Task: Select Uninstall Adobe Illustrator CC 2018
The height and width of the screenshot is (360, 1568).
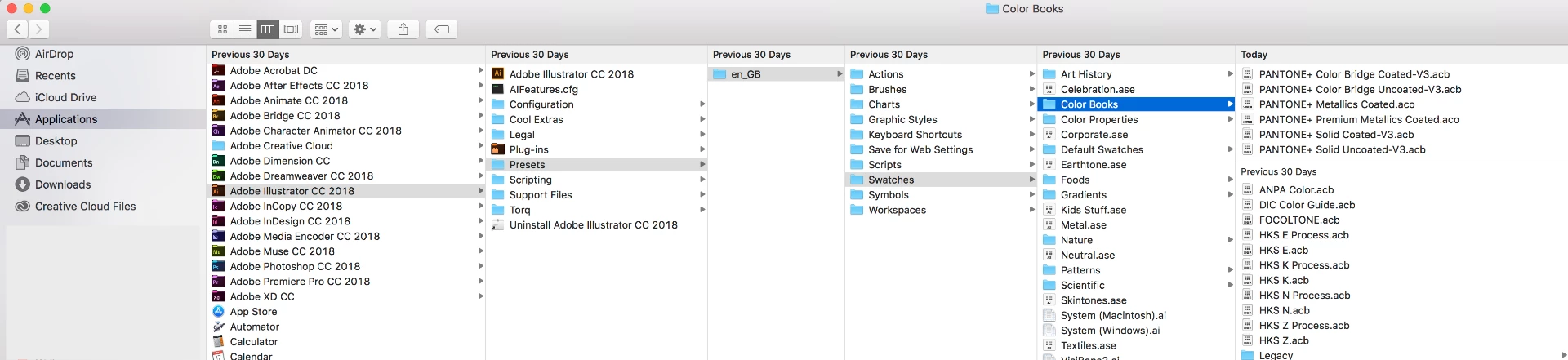Action: [594, 224]
